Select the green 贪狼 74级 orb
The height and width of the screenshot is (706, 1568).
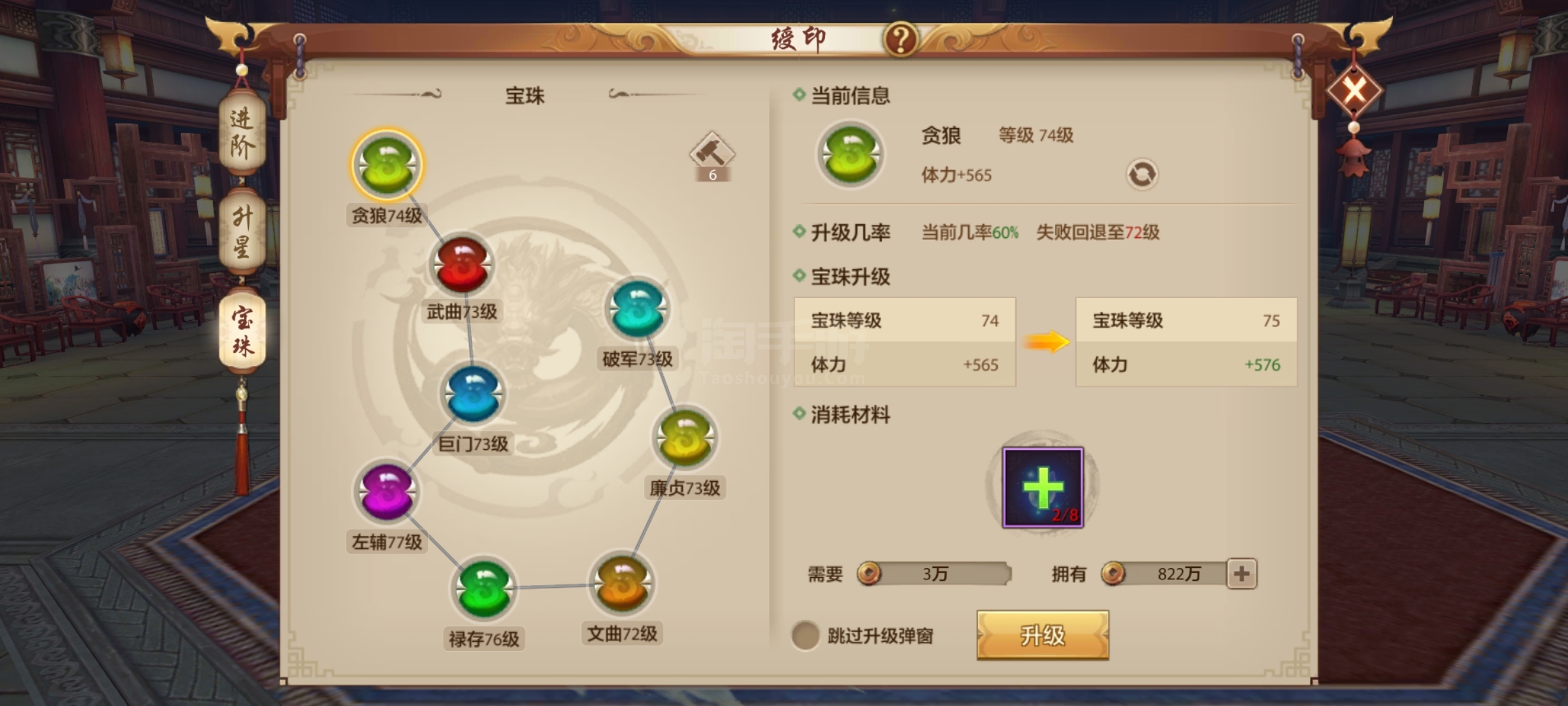(x=387, y=165)
